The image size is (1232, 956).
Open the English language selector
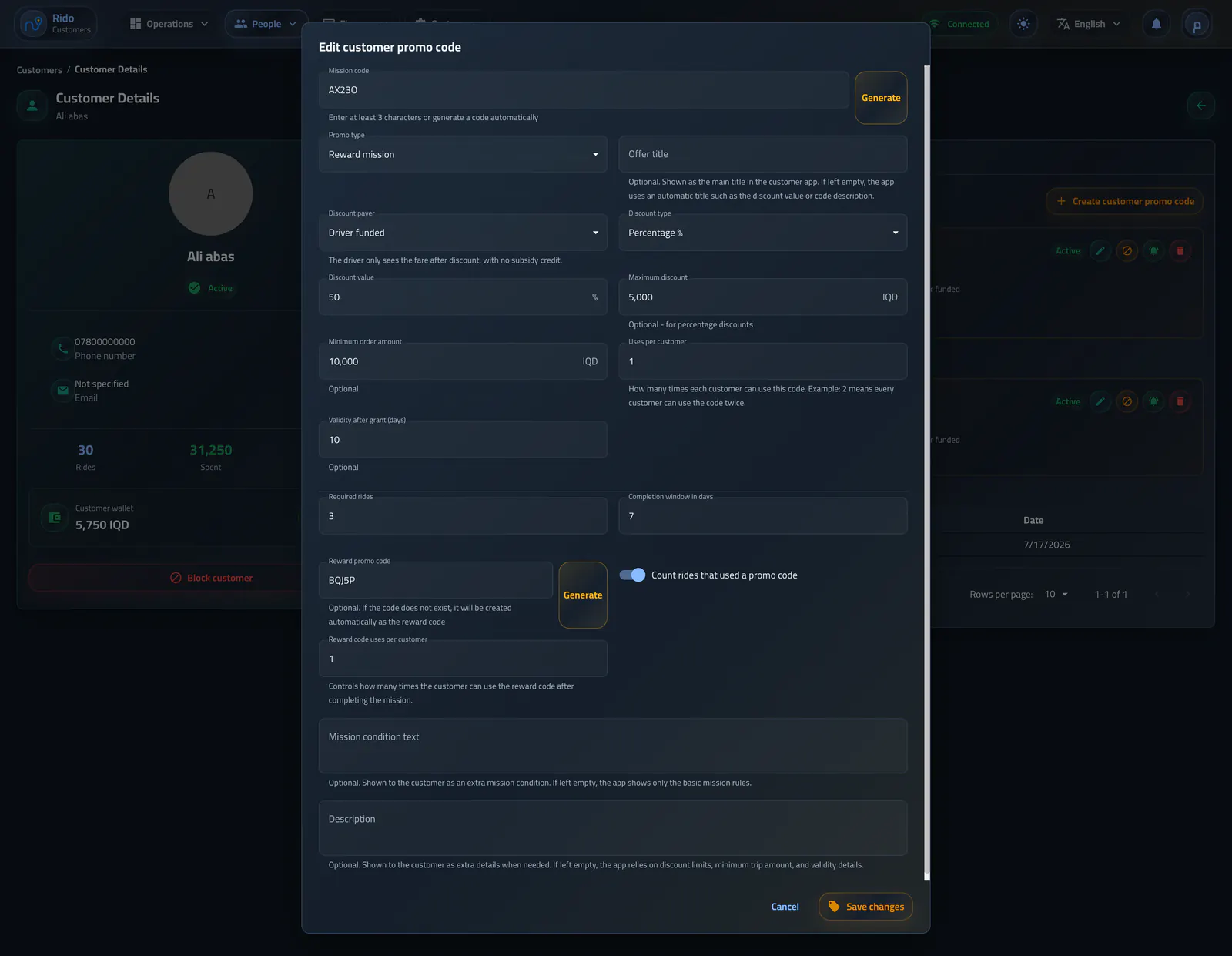1089,24
